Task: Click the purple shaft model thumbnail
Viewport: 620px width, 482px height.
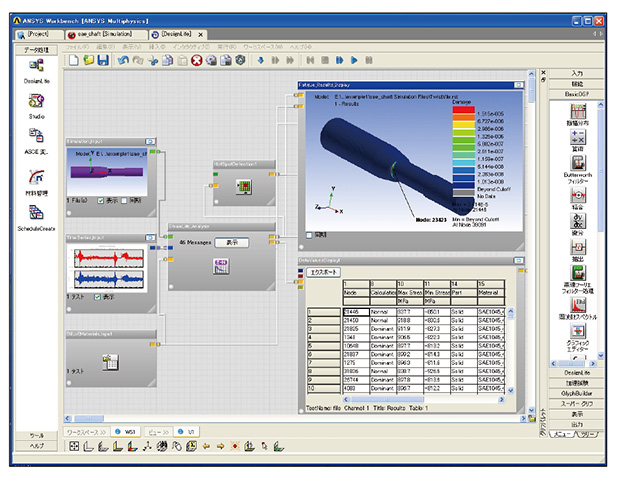Action: [x=107, y=172]
